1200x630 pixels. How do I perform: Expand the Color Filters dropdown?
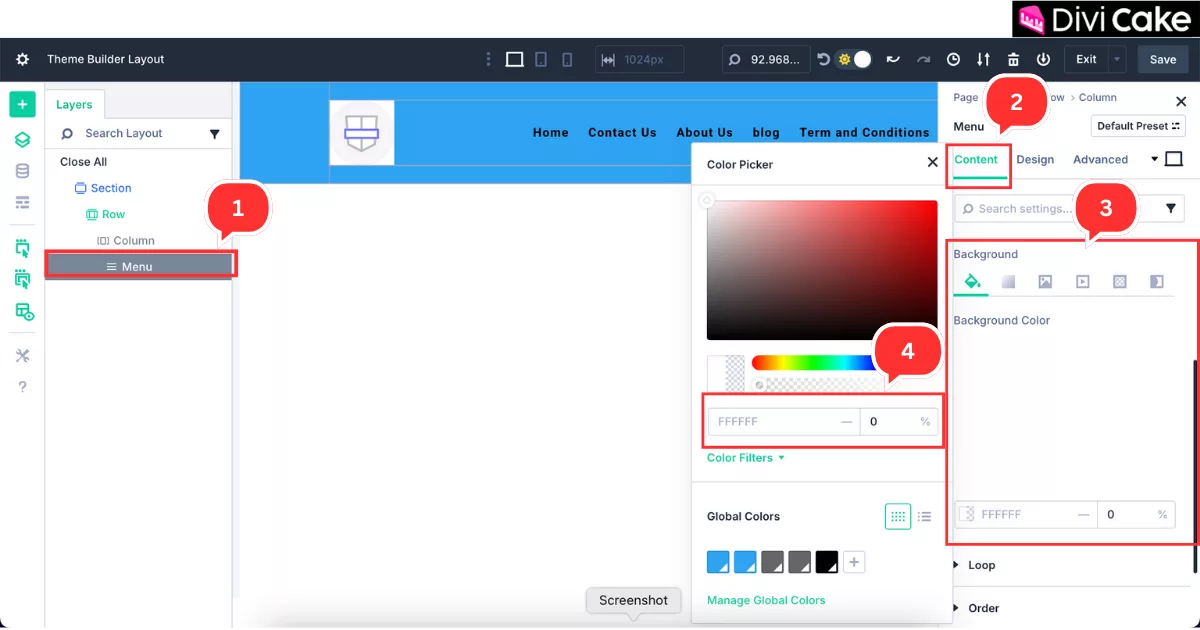coord(746,458)
